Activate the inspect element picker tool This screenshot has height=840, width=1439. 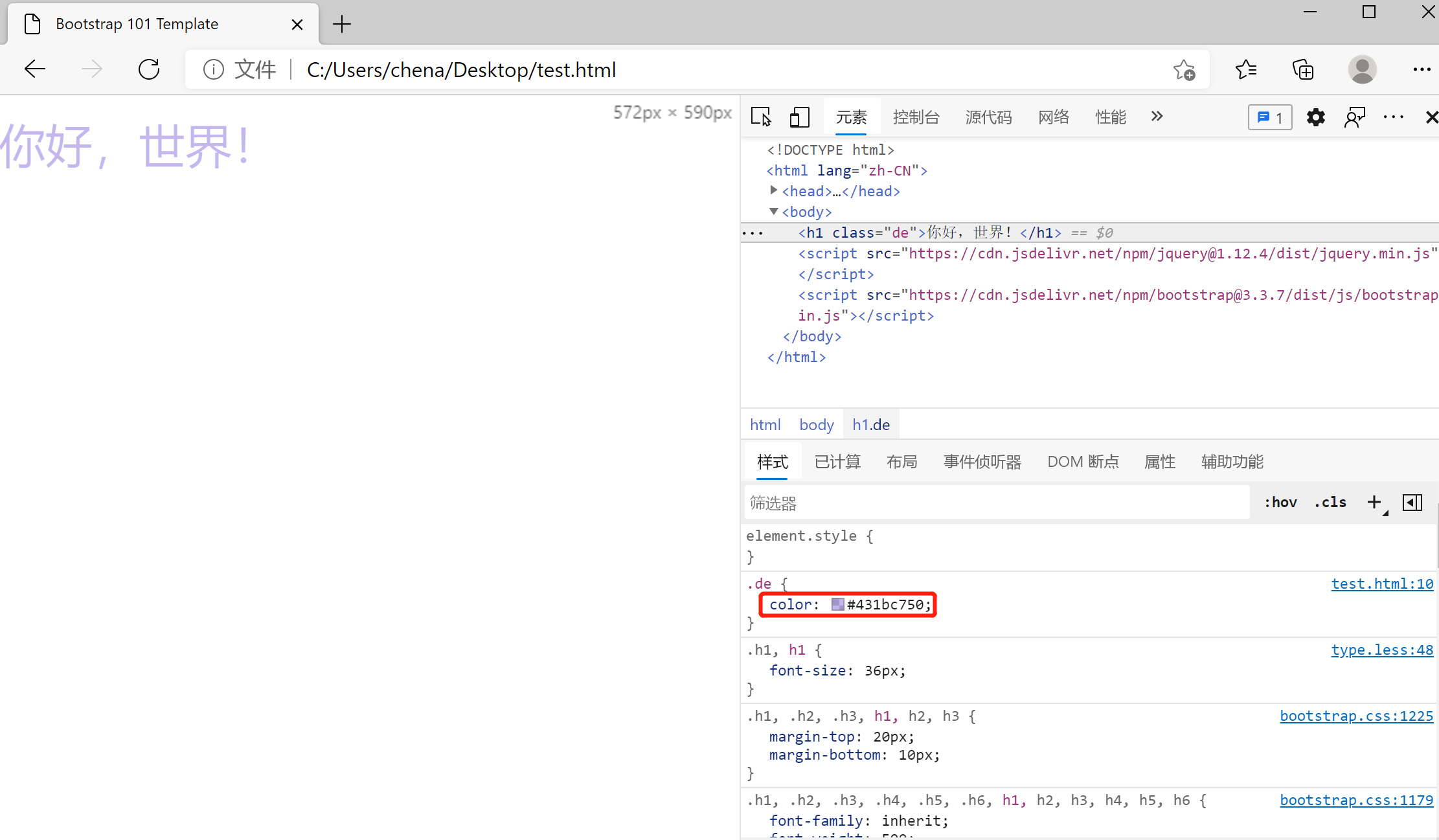click(761, 117)
